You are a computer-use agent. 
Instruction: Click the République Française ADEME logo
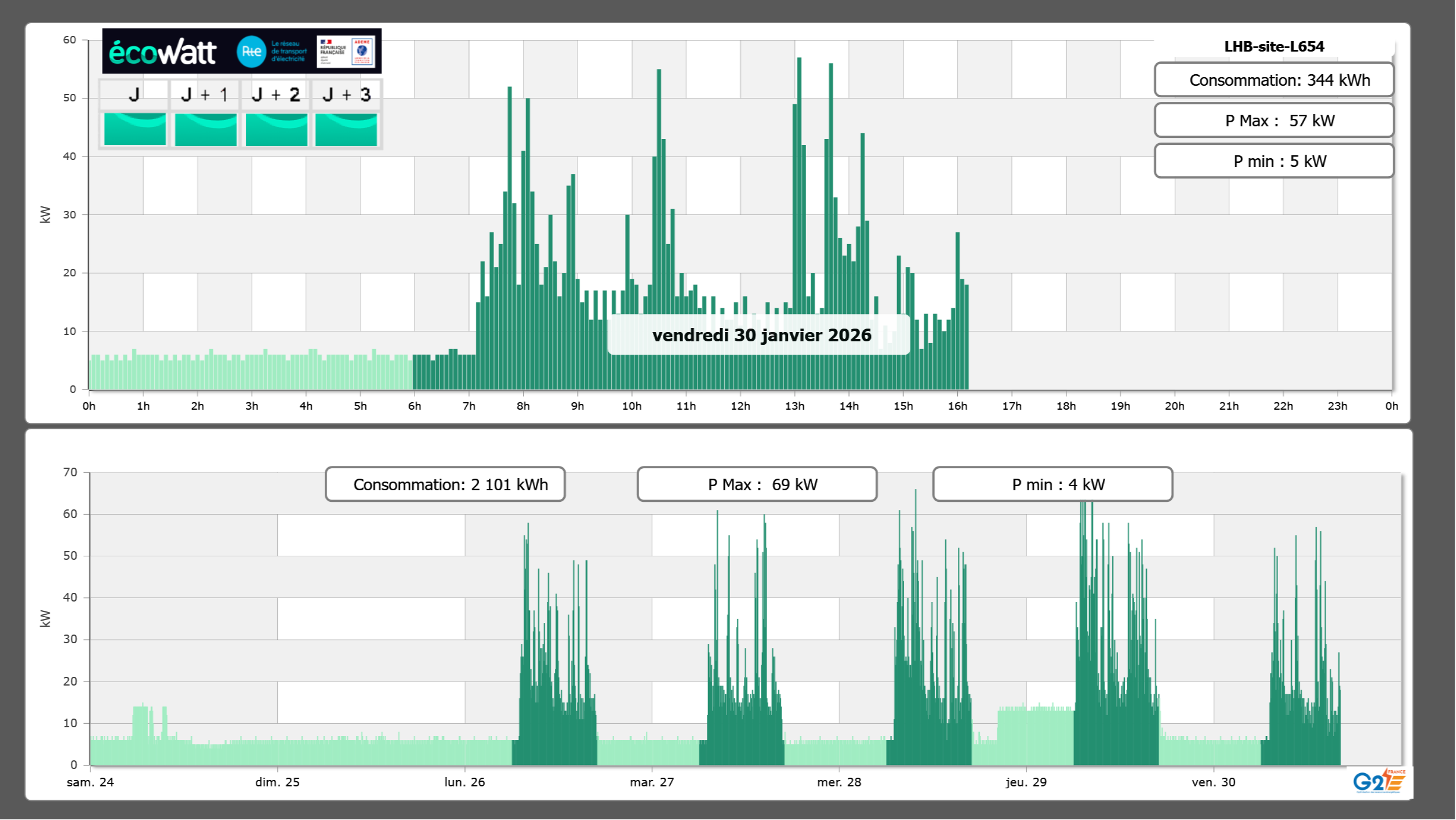pos(346,52)
